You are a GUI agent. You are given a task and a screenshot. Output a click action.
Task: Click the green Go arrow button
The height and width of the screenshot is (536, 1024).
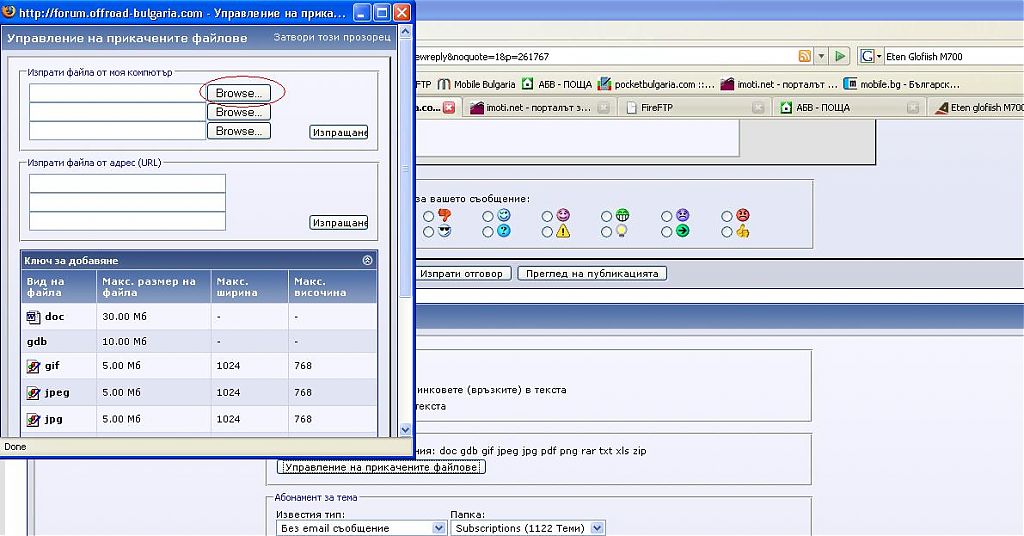click(840, 56)
